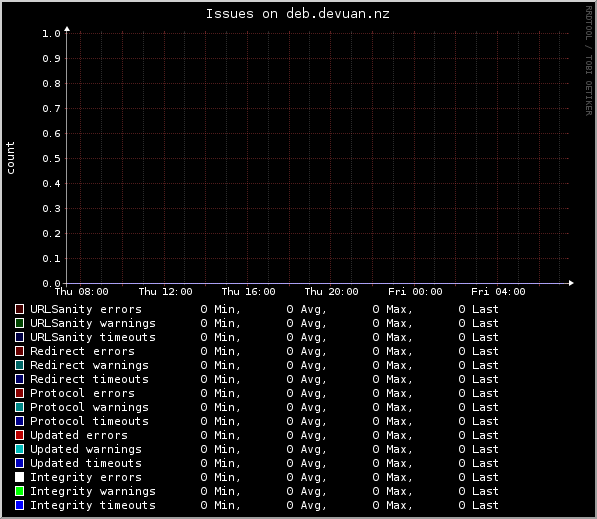Screen dimensions: 597x519
Task: Click the arrow at x-axis end
Action: (x=571, y=283)
